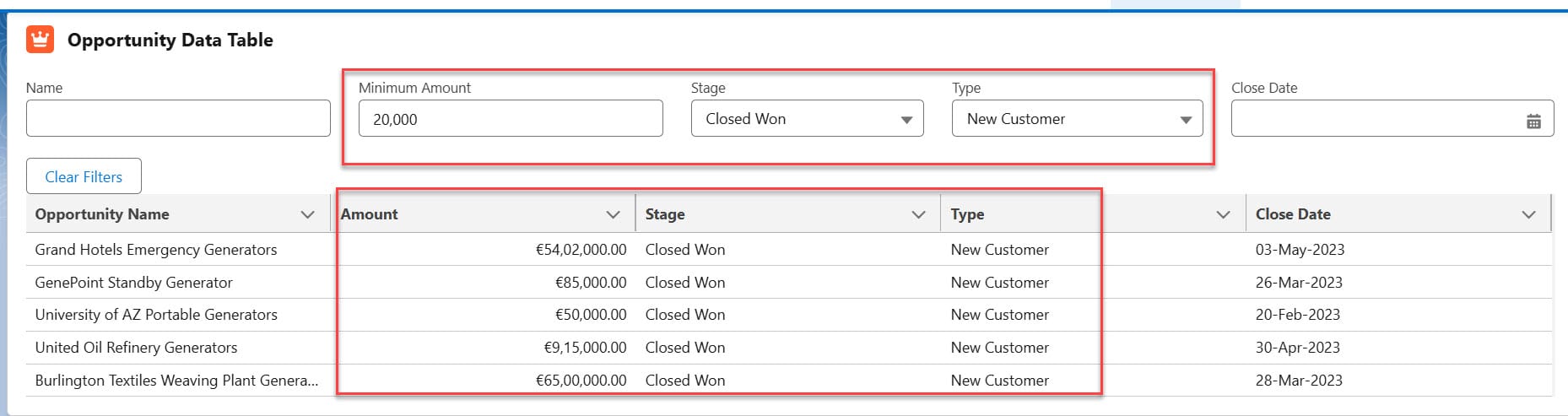This screenshot has width=1568, height=416.
Task: Sort by the Amount column header
Action: [370, 214]
